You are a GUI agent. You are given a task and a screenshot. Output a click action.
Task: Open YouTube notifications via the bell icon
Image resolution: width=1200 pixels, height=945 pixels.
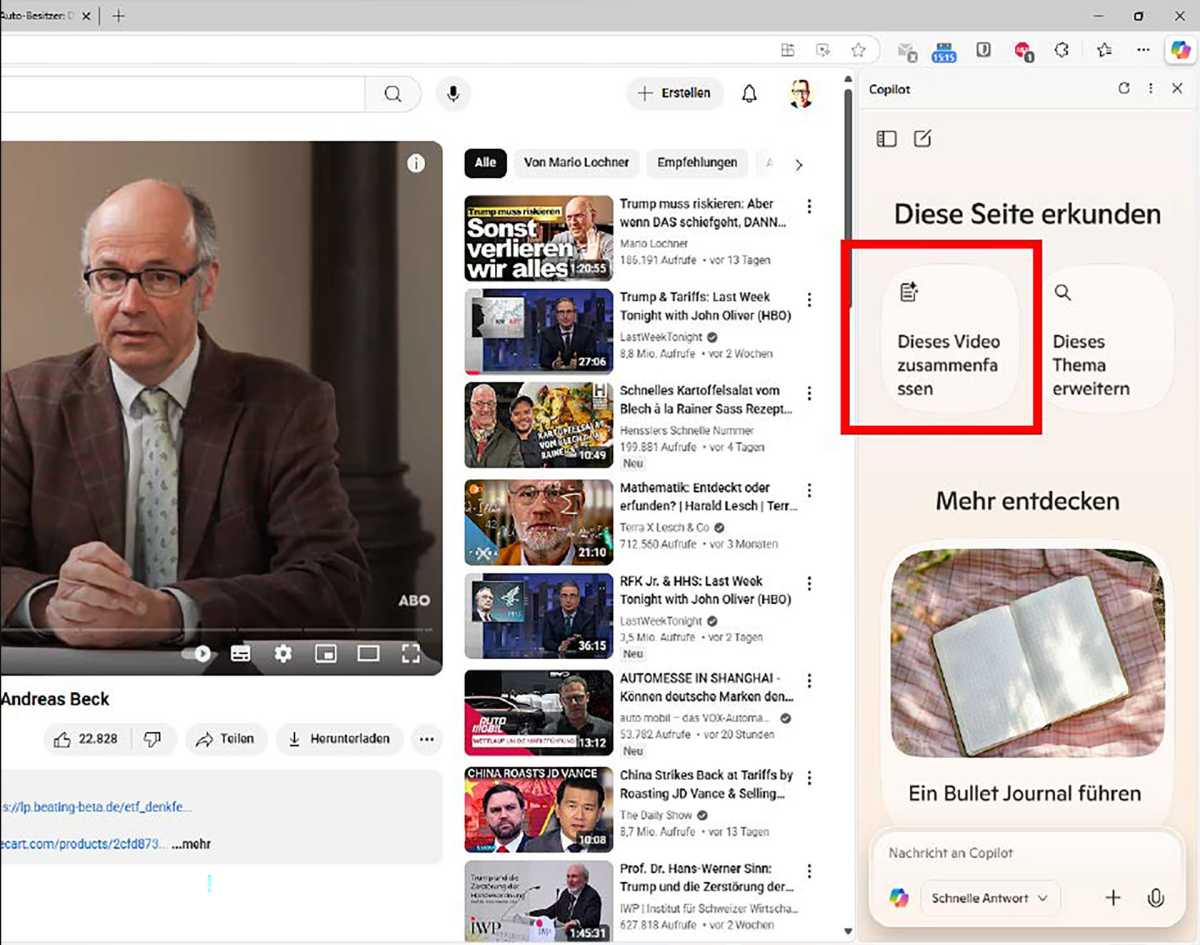[748, 93]
